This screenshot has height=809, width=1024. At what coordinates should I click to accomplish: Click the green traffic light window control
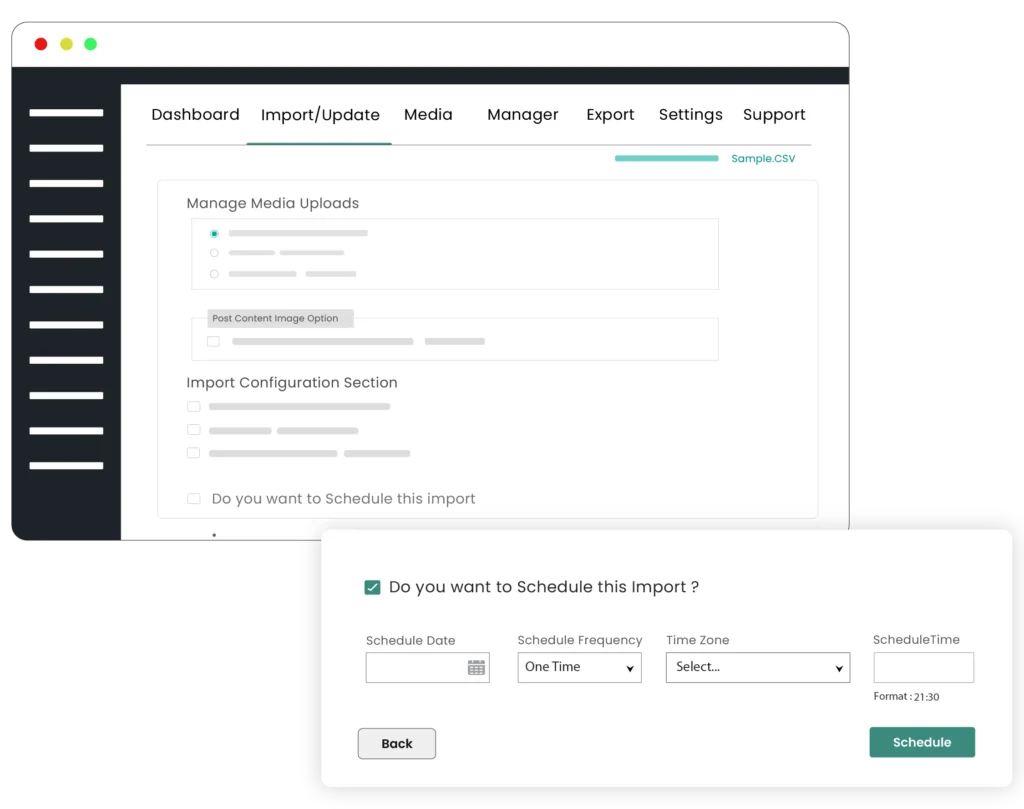[90, 44]
